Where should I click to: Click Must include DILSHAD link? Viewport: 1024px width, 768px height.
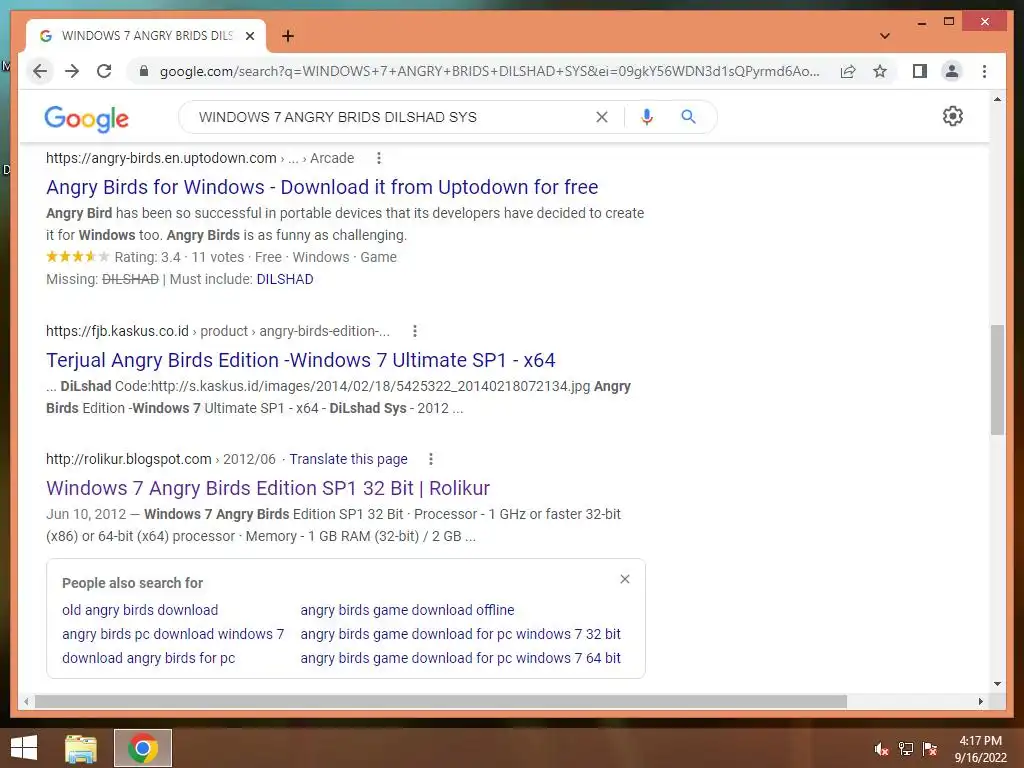285,279
